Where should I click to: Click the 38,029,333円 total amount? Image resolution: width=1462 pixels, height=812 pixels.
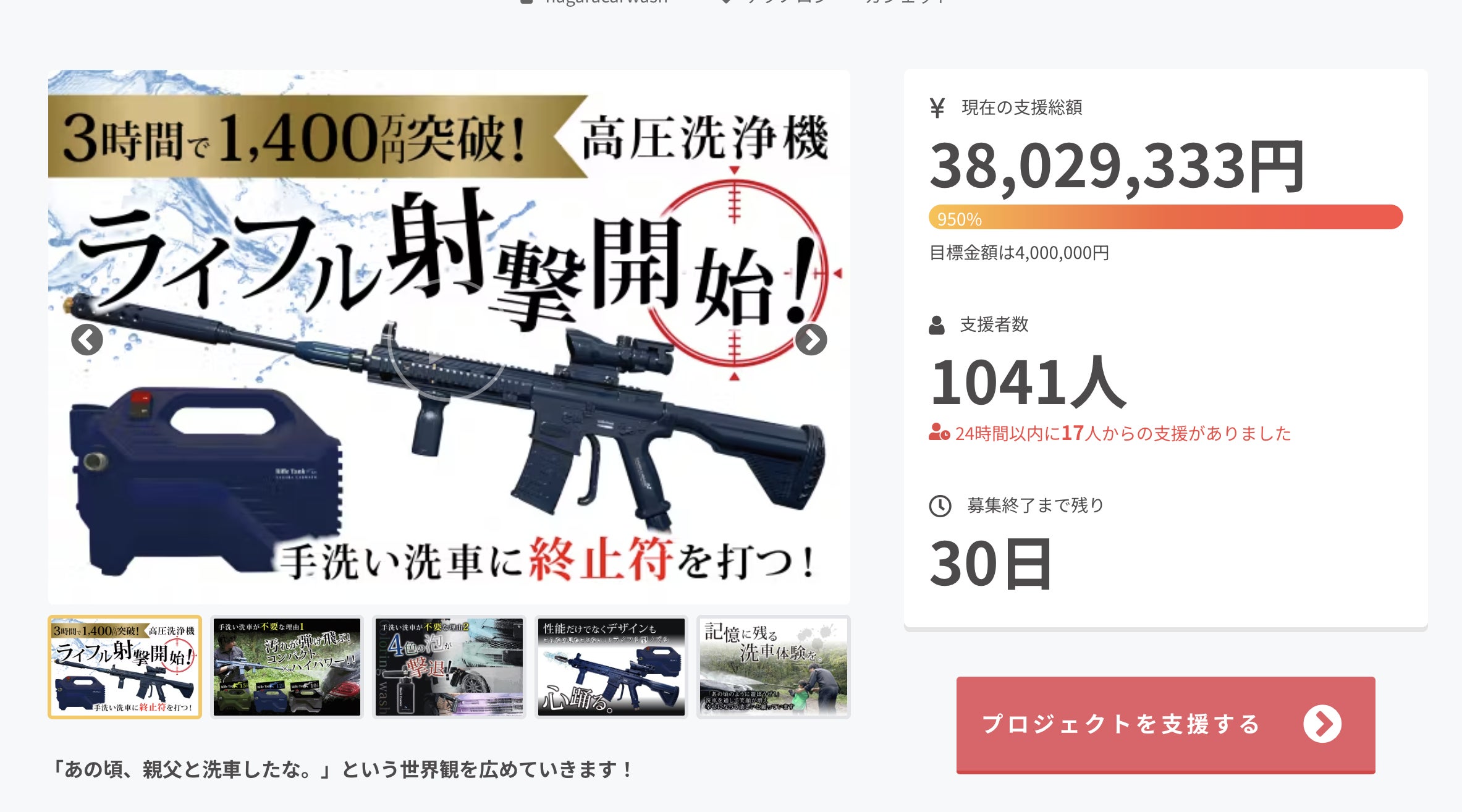tap(1117, 166)
